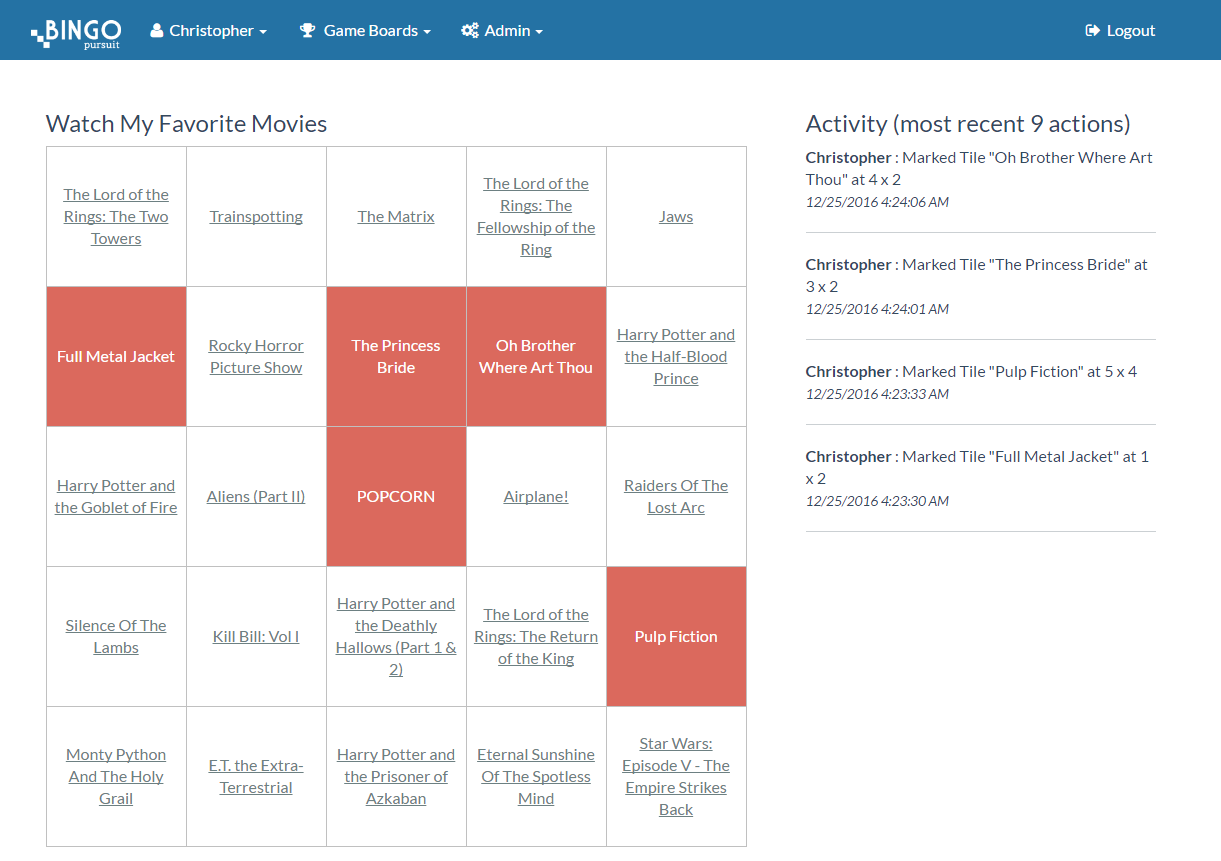Mark the Trainspotting tile

tap(256, 217)
